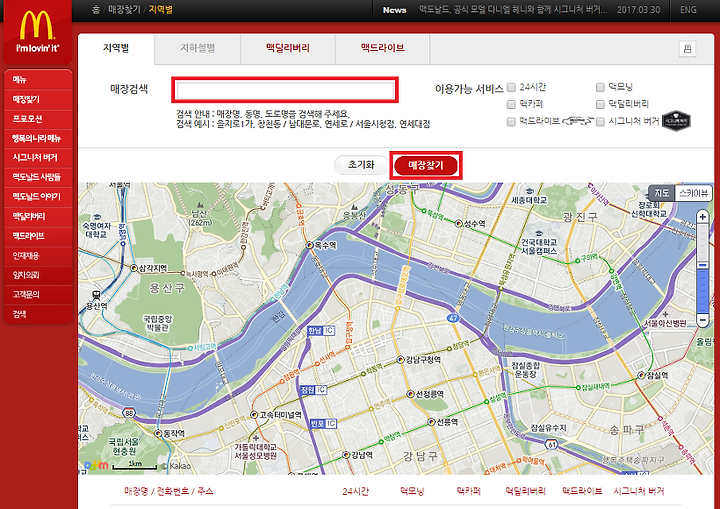Screen dimensions: 720x509
Task: Click route 61 shield on map
Action: tap(551, 444)
